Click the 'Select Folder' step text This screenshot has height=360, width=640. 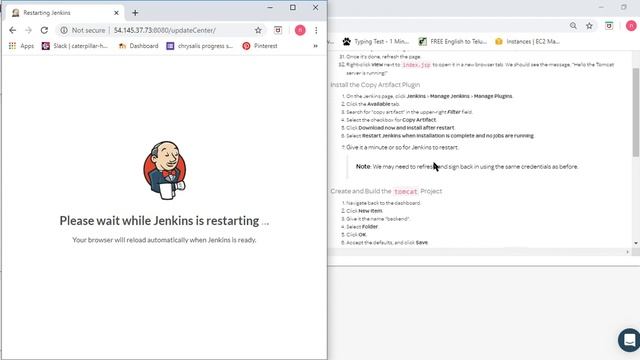pos(362,227)
